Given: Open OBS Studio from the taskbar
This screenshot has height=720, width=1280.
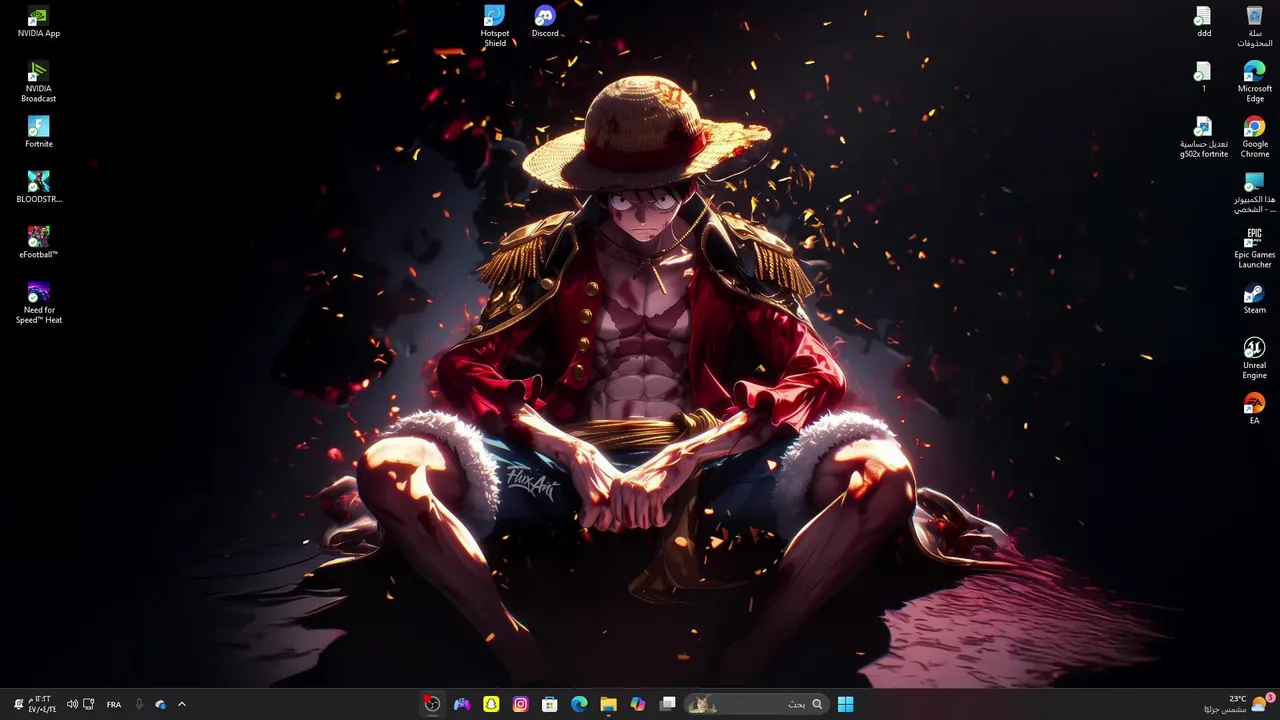Looking at the screenshot, I should coord(432,704).
